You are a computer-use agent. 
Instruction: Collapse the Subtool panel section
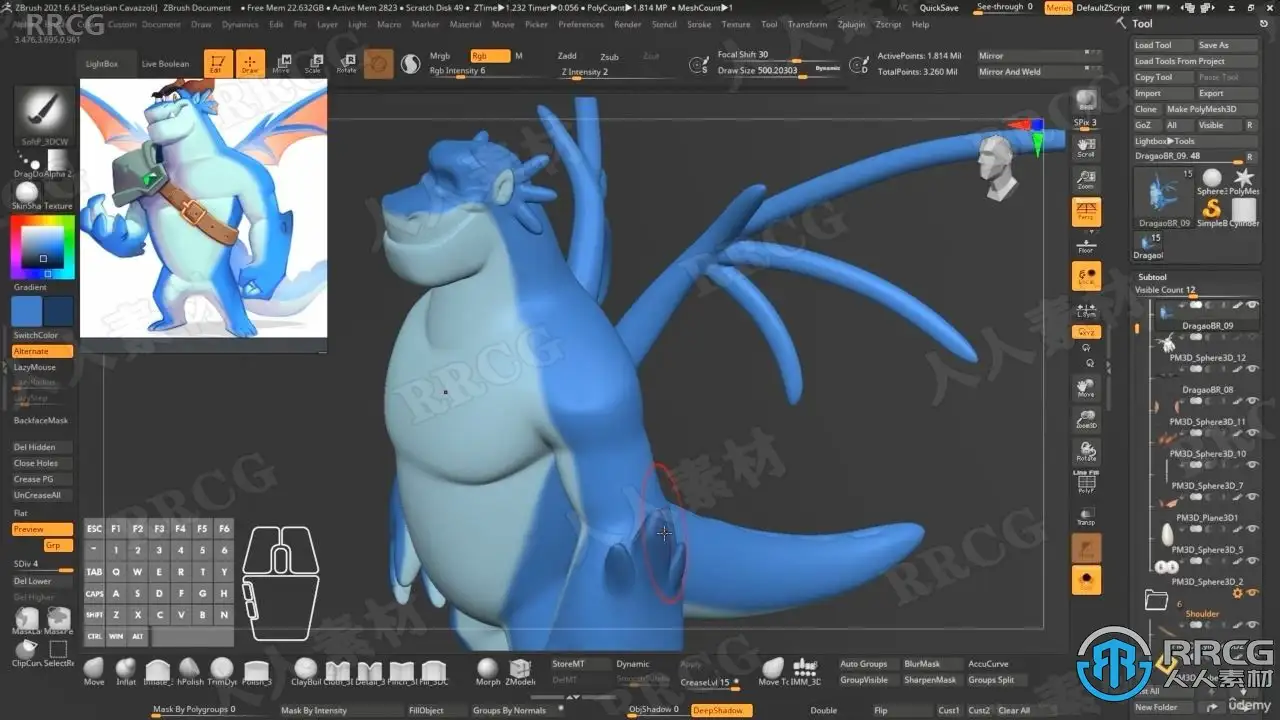click(1152, 277)
